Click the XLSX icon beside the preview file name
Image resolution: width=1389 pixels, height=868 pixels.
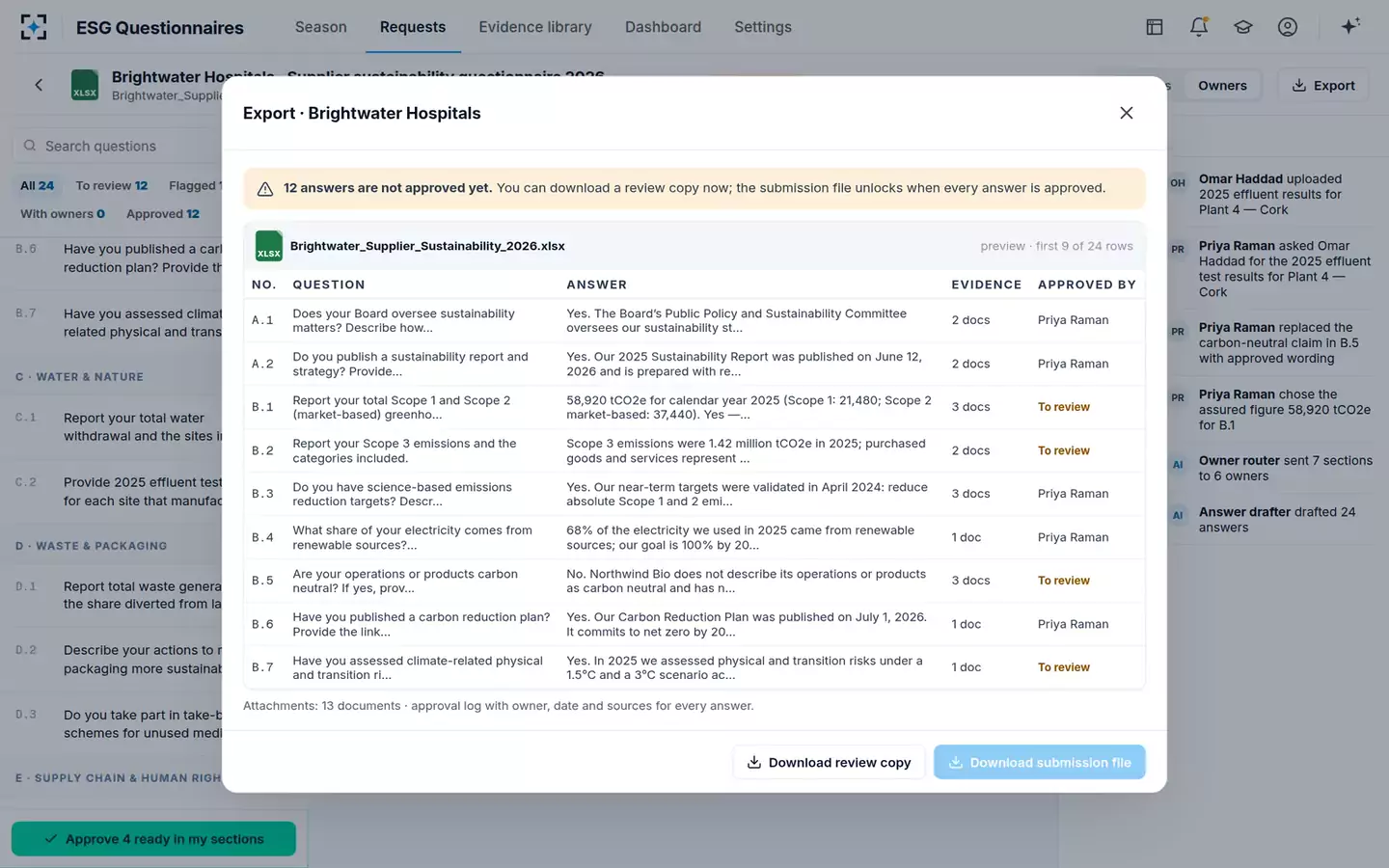269,246
